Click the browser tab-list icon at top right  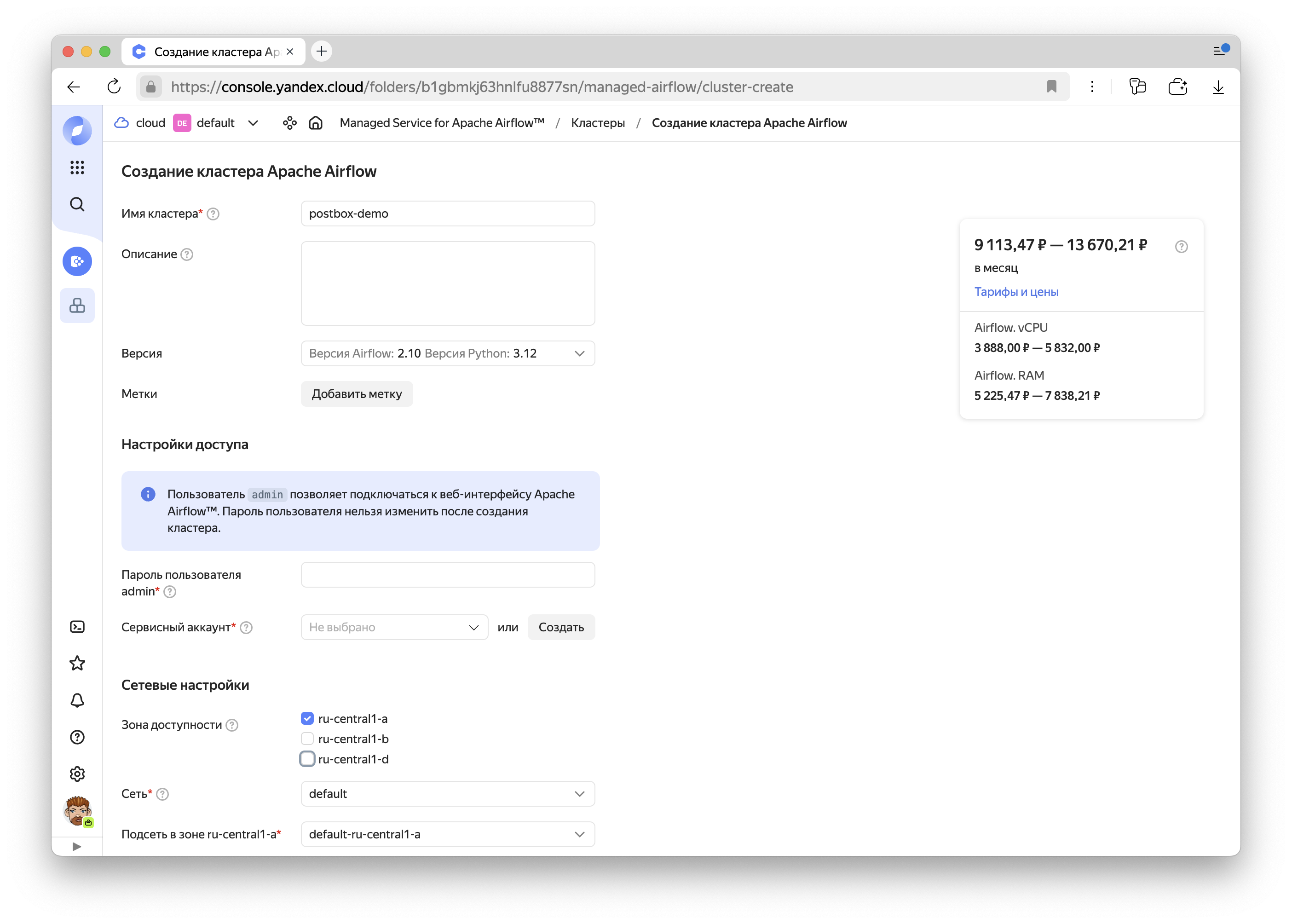(x=1221, y=51)
